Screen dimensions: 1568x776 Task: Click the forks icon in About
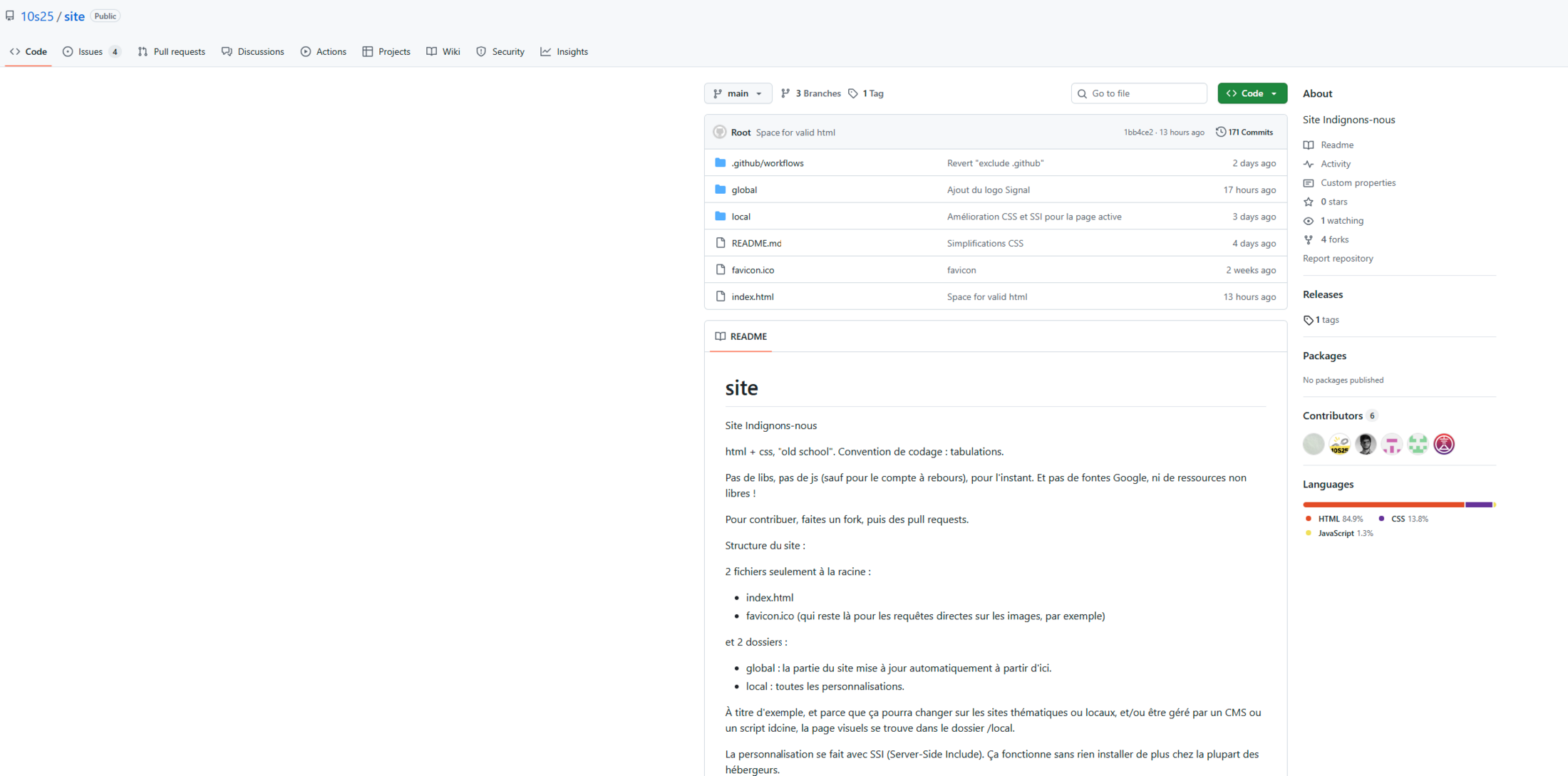1309,239
